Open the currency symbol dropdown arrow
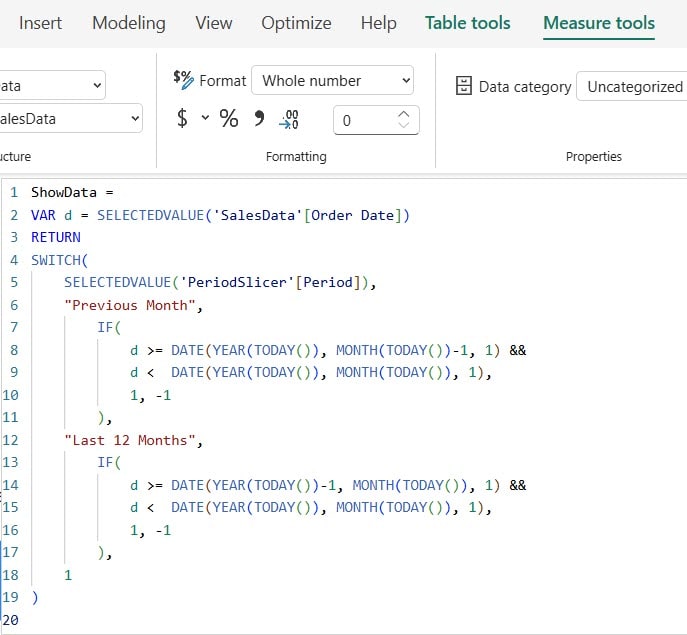Image resolution: width=687 pixels, height=635 pixels. point(205,117)
